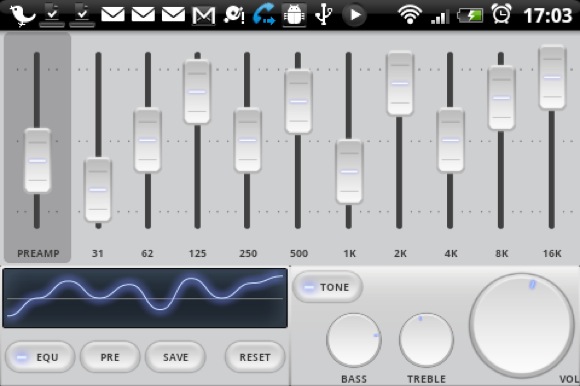Open the Gmail notification icon
This screenshot has height=386, width=580.
(x=204, y=16)
